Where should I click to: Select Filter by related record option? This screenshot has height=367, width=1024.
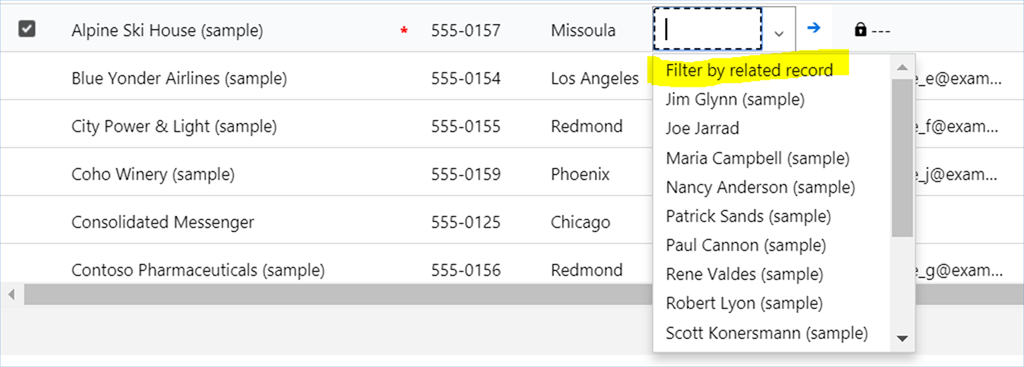click(x=749, y=71)
